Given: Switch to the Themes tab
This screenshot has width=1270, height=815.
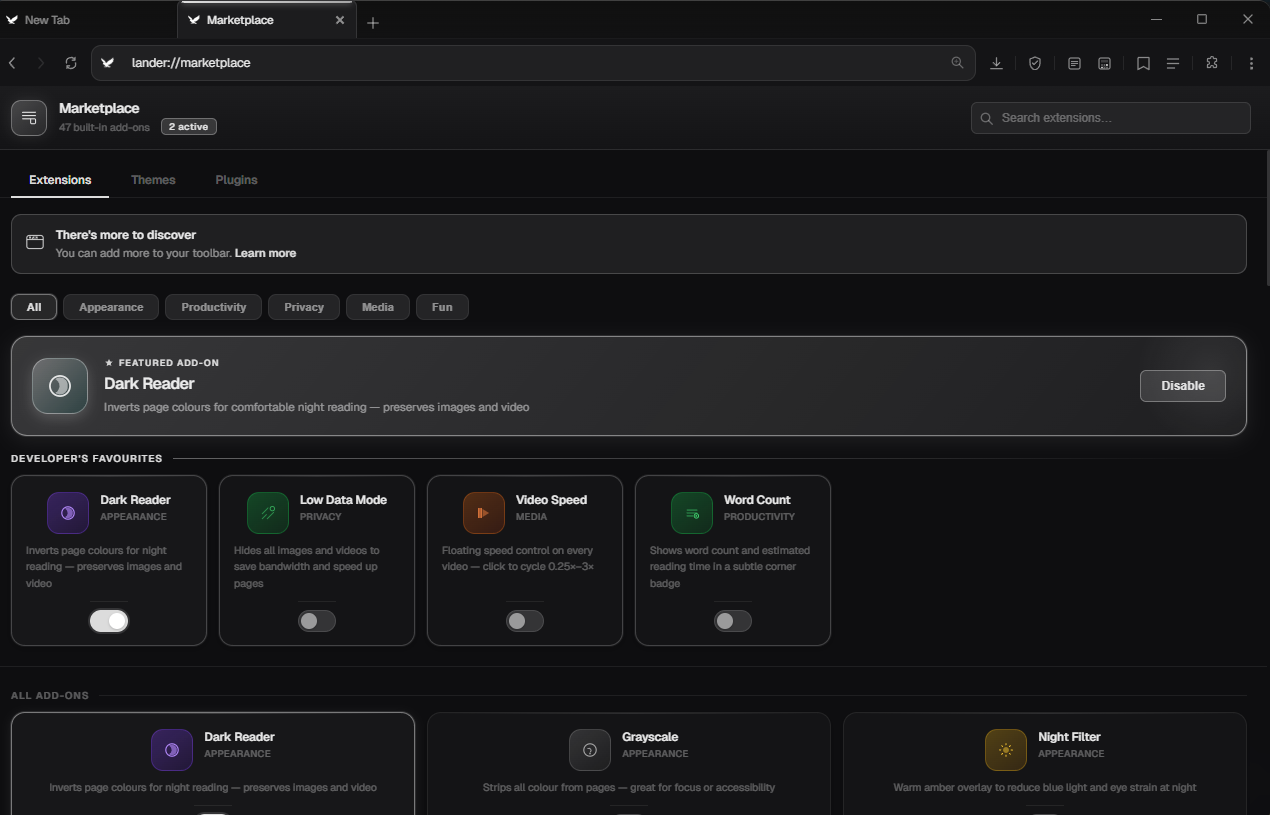Looking at the screenshot, I should pyautogui.click(x=153, y=179).
